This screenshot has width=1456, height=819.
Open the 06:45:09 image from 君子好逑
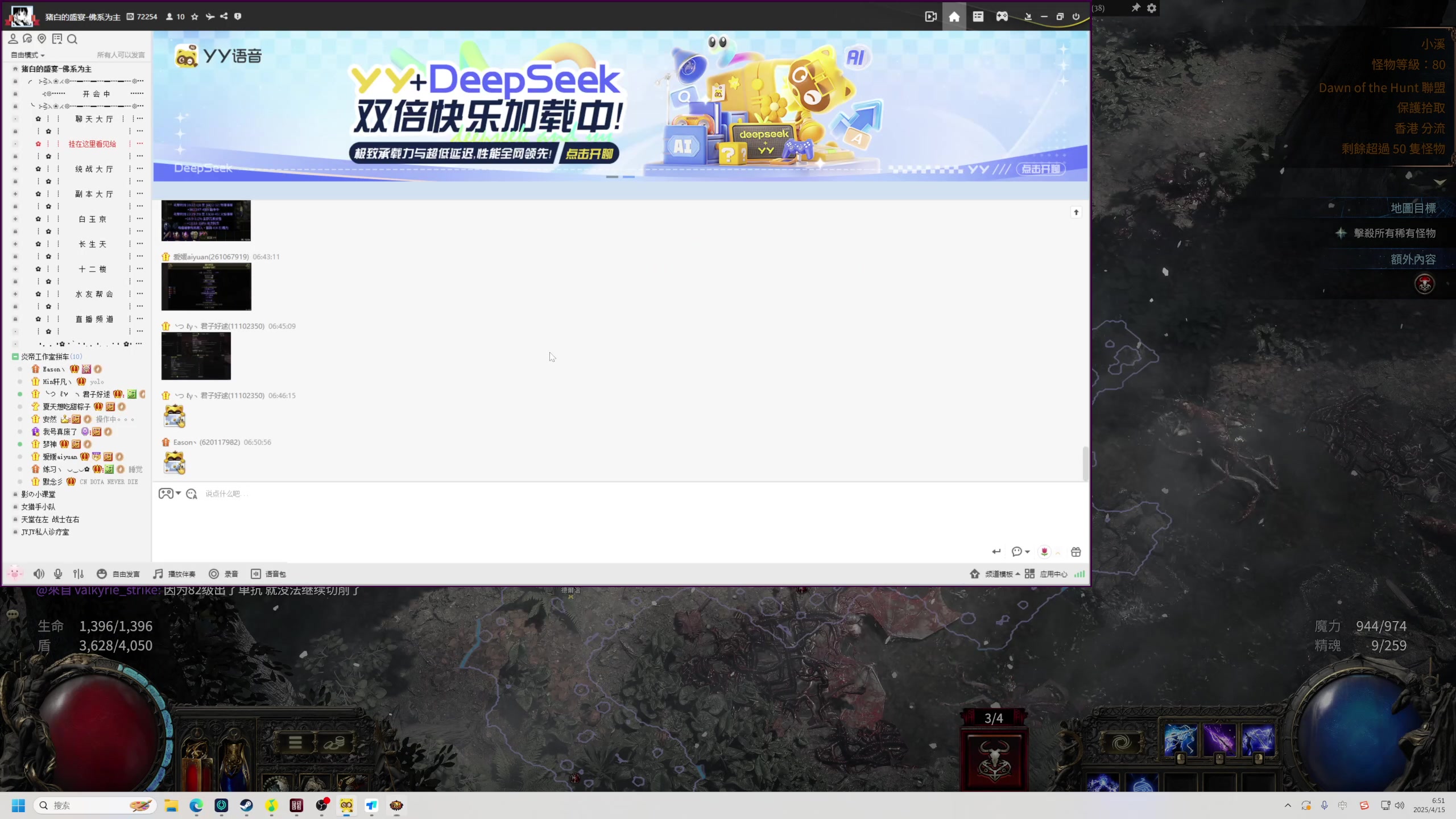(196, 356)
